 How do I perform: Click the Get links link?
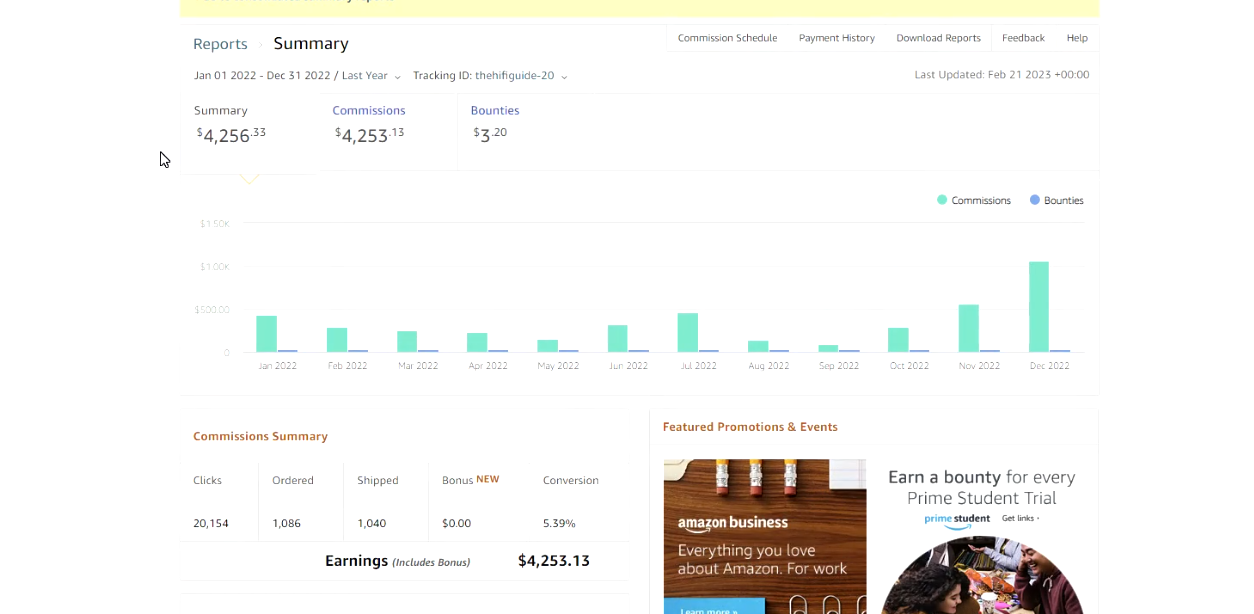[x=1020, y=519]
